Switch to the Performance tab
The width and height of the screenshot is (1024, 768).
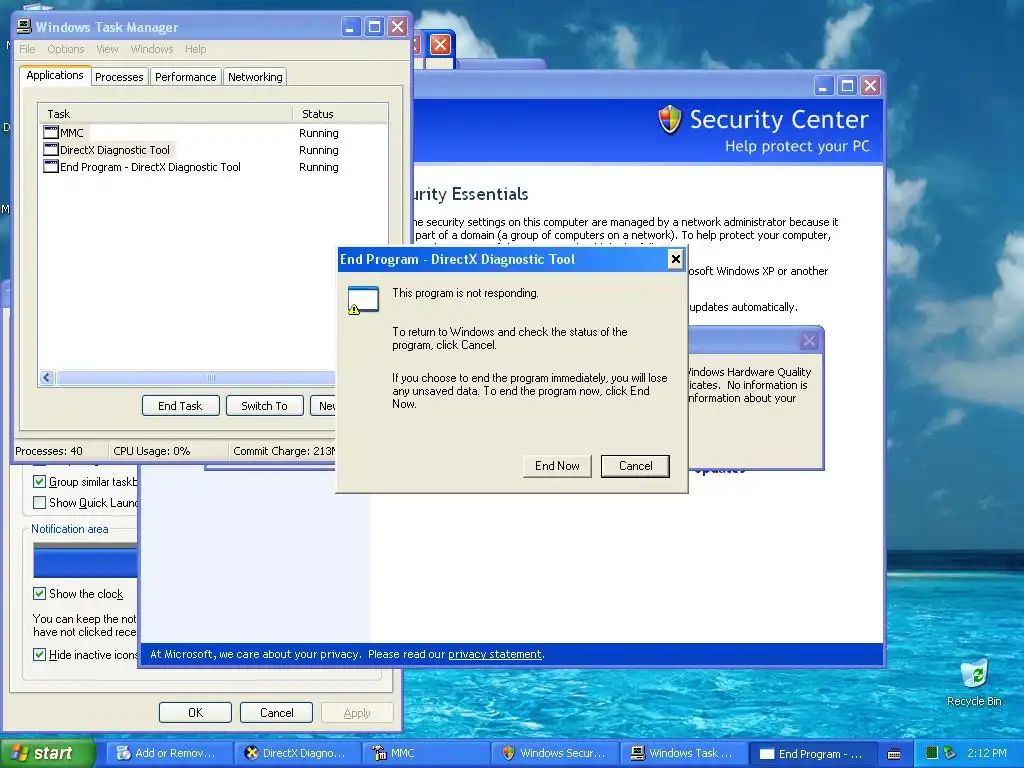pyautogui.click(x=185, y=77)
